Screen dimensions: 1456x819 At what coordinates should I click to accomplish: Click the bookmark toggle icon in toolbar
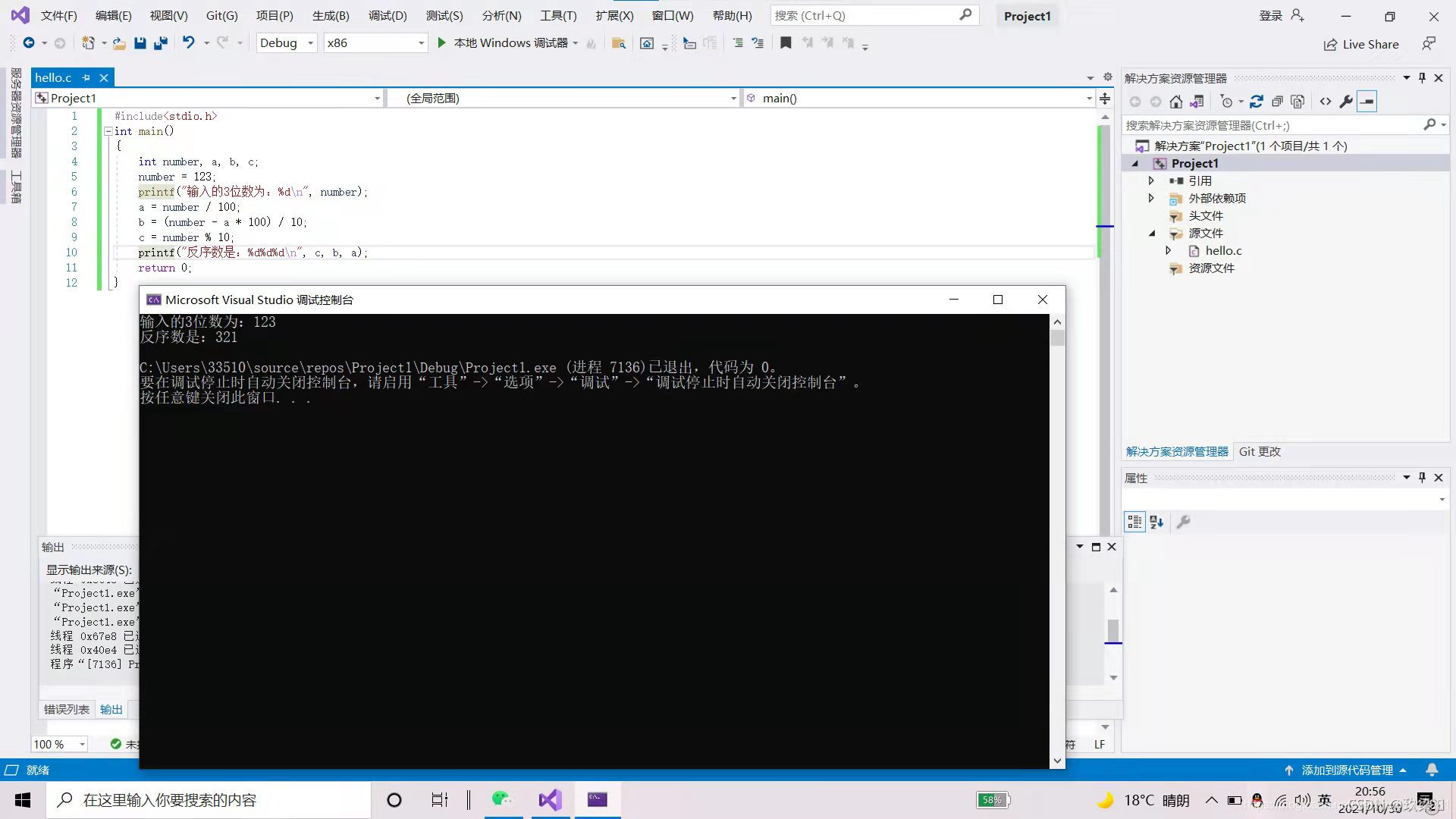pos(786,43)
